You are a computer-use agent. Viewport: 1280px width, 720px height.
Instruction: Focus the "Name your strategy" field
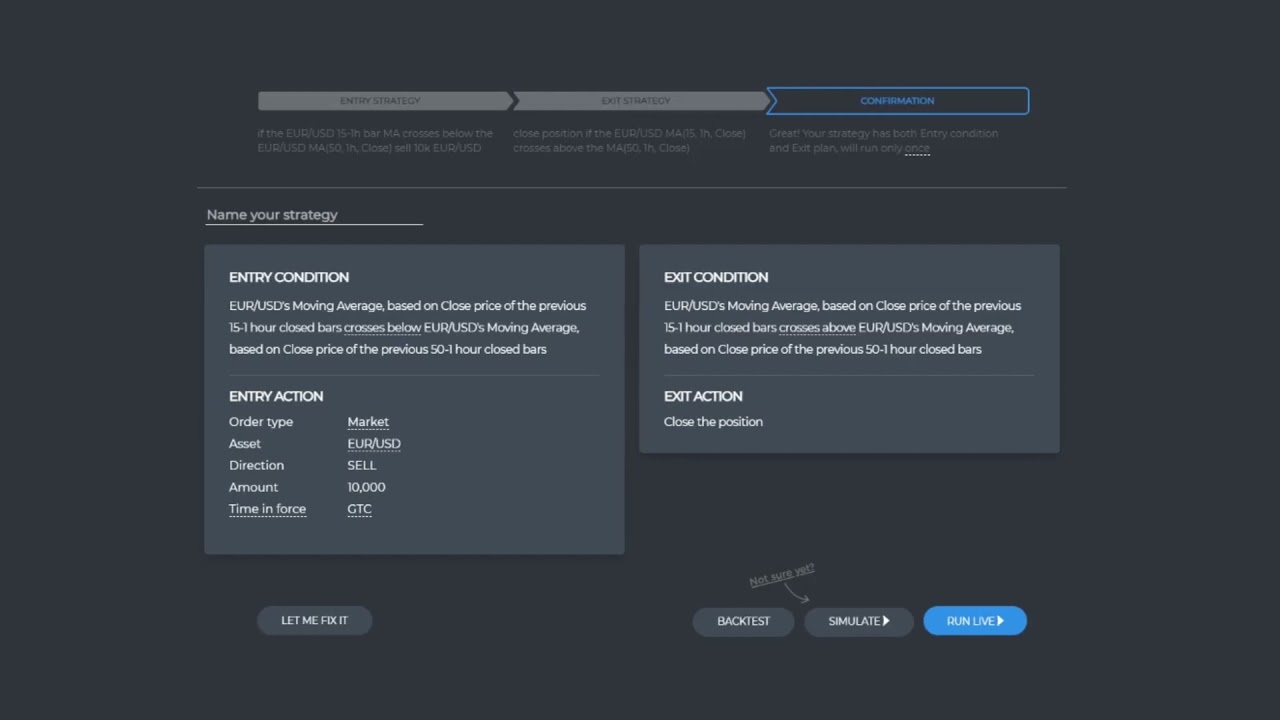314,215
